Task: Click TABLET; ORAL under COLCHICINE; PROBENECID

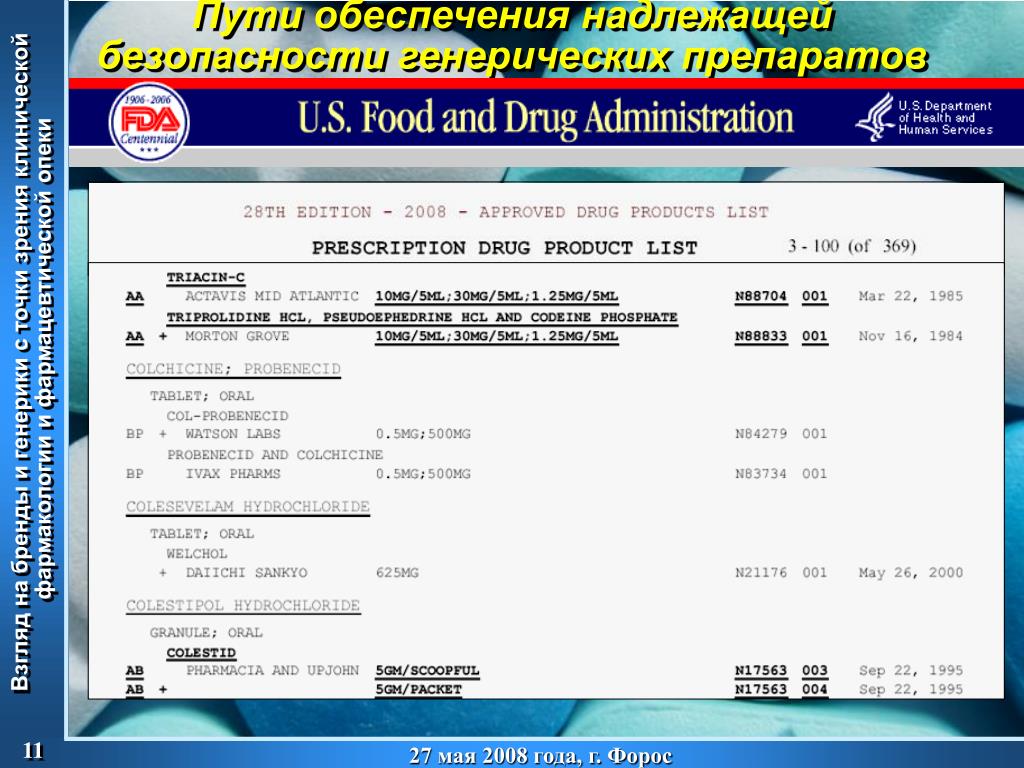Action: [x=202, y=396]
